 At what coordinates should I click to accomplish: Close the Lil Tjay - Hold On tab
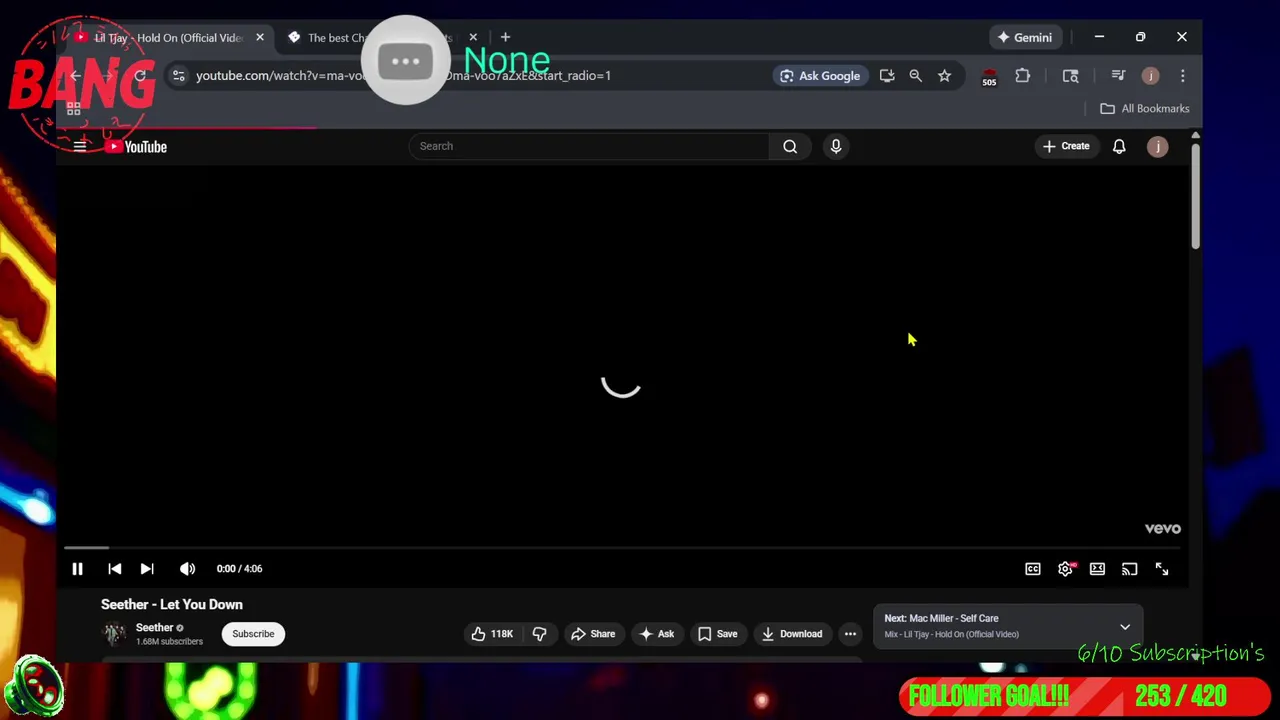(260, 37)
